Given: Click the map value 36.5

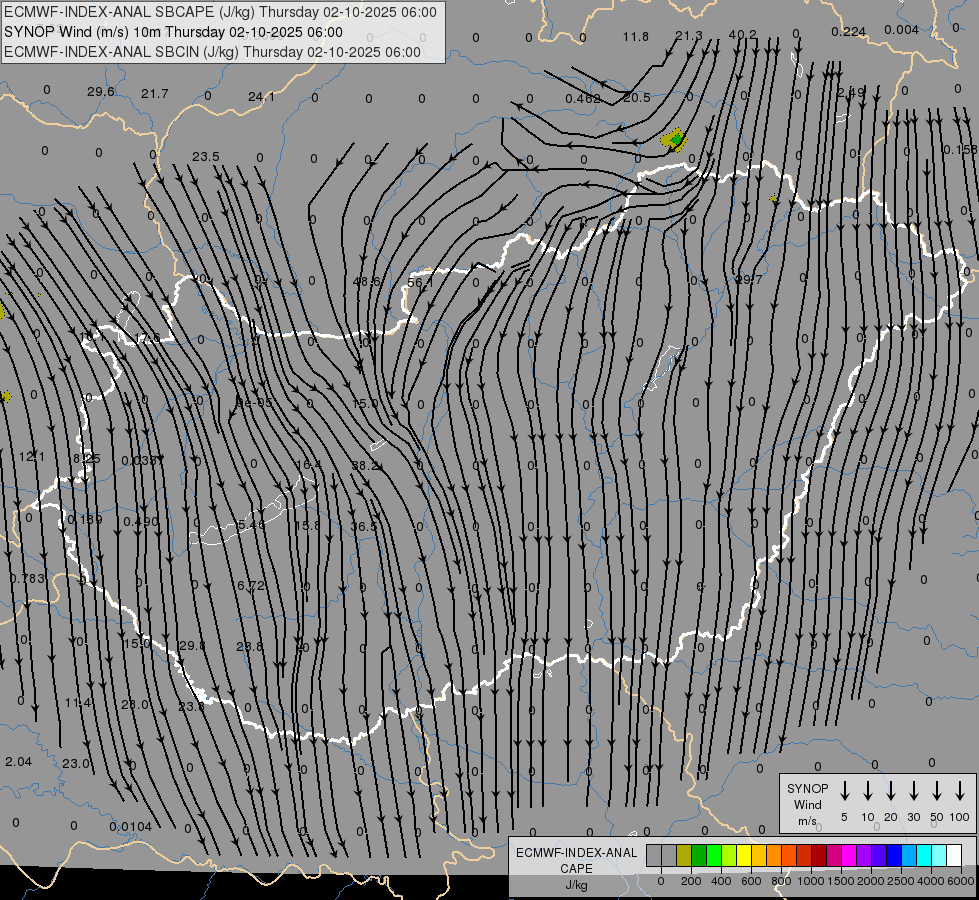Looking at the screenshot, I should point(363,527).
